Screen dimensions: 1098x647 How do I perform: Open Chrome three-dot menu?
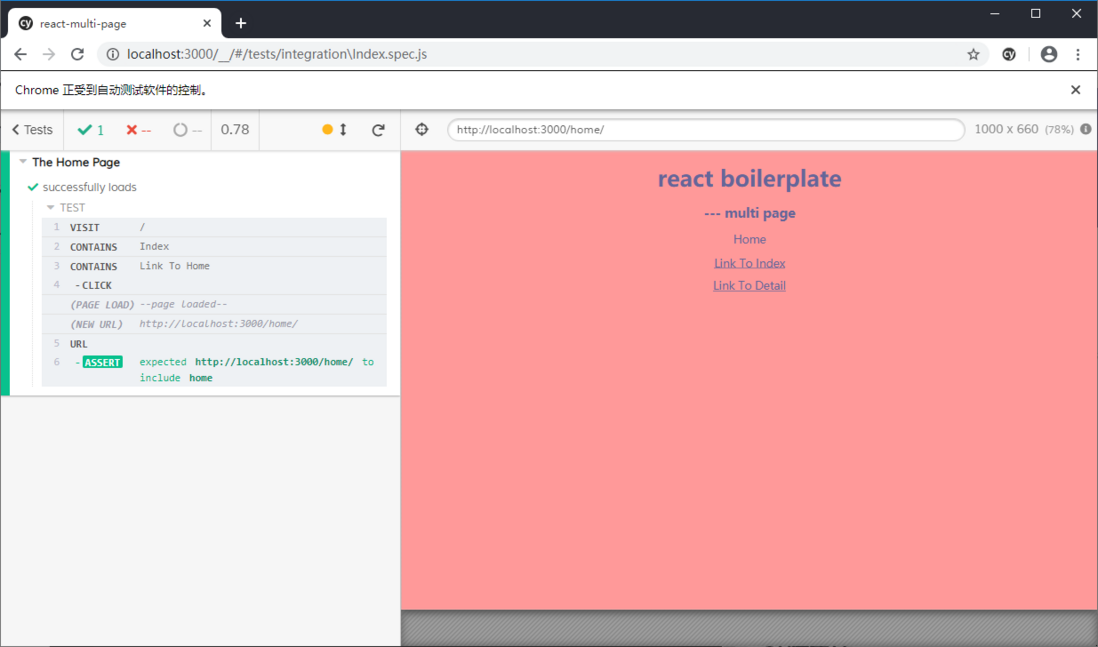1078,54
